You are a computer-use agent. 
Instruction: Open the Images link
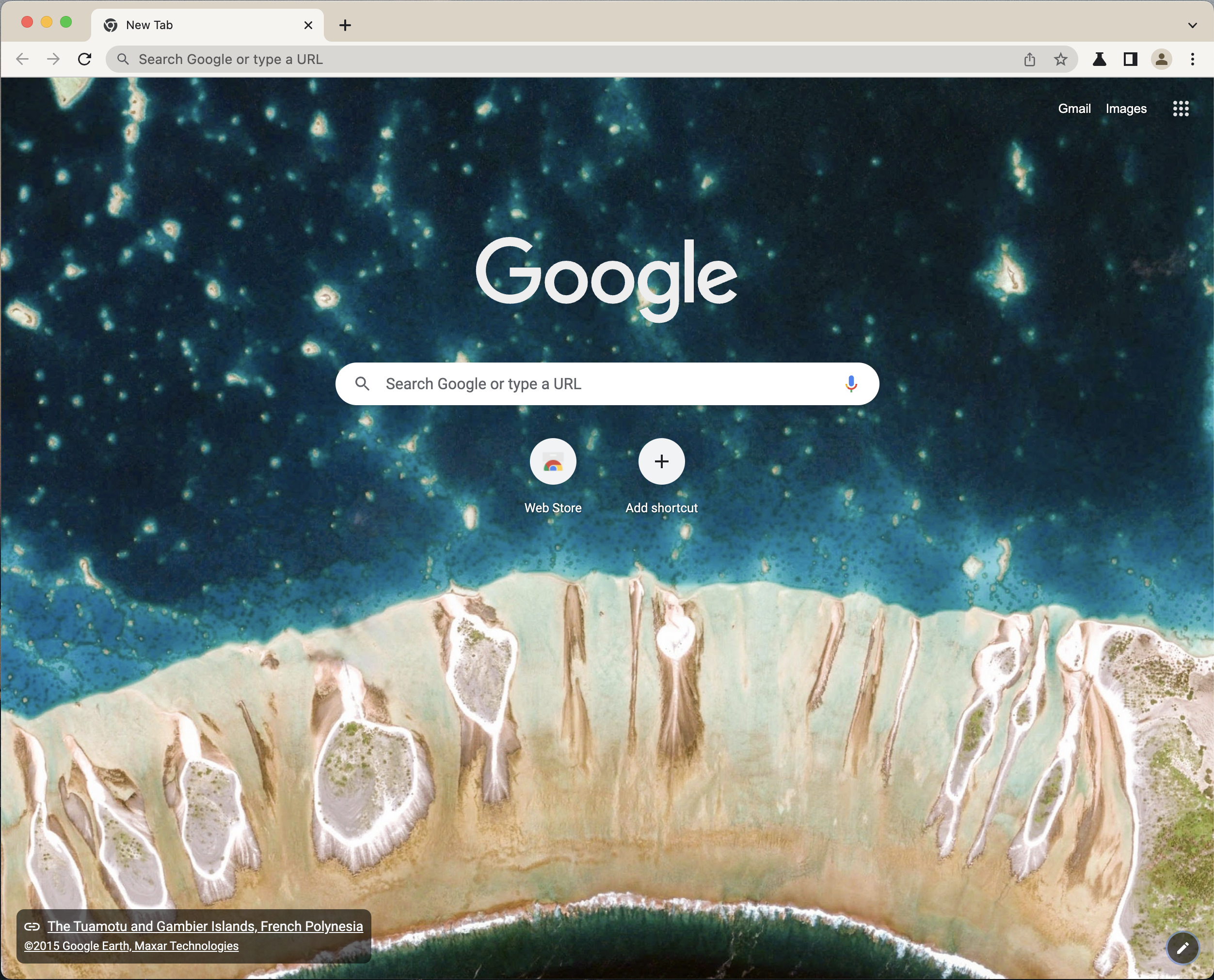tap(1125, 109)
